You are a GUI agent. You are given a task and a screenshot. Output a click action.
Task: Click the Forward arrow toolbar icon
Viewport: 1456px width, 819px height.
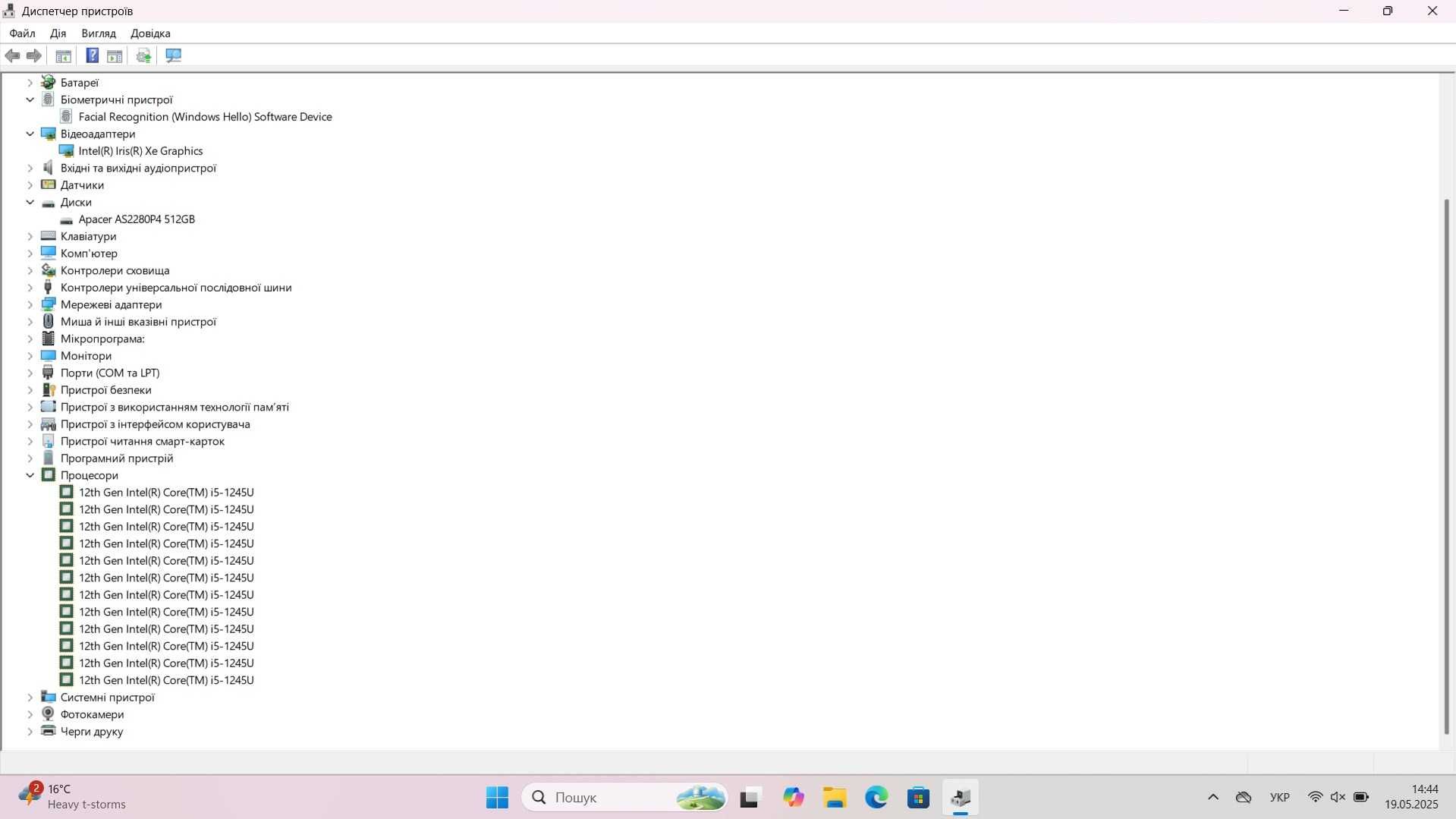pyautogui.click(x=34, y=55)
